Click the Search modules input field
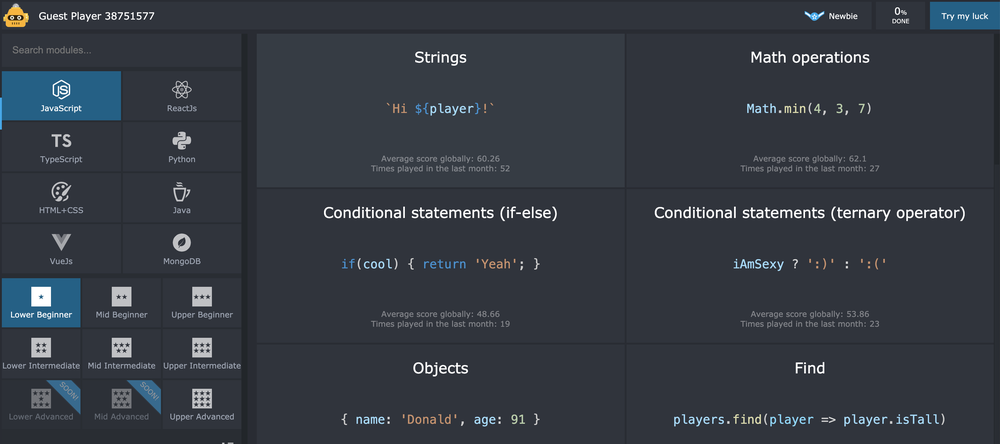 [120, 50]
